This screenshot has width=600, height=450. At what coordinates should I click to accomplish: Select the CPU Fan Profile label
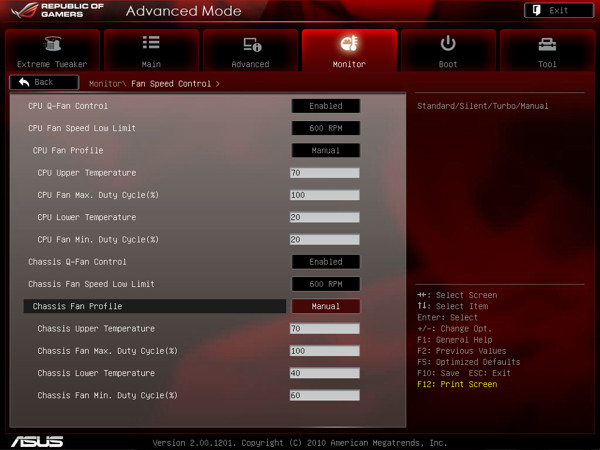68,150
